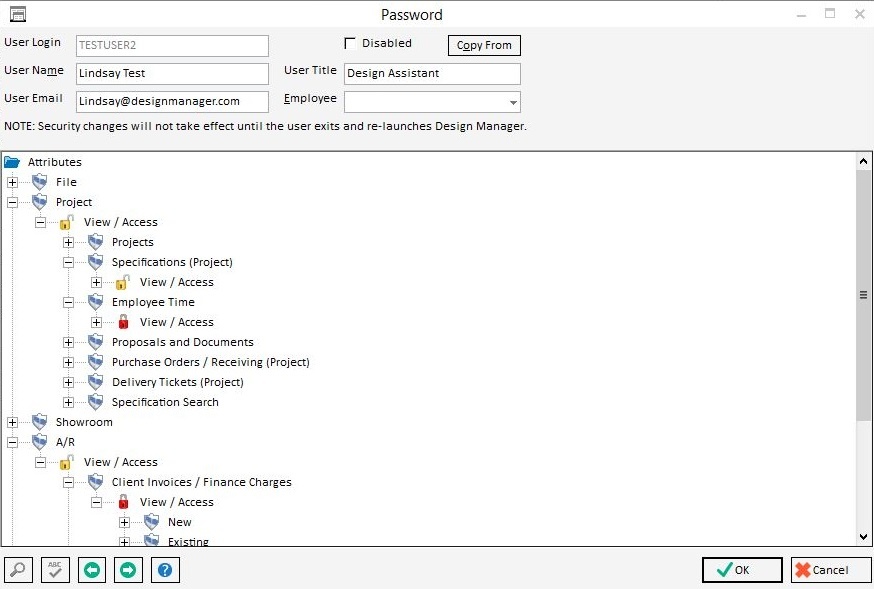Click the red padlock on Employee Time View/Access
This screenshot has height=589, width=874.
tap(122, 321)
